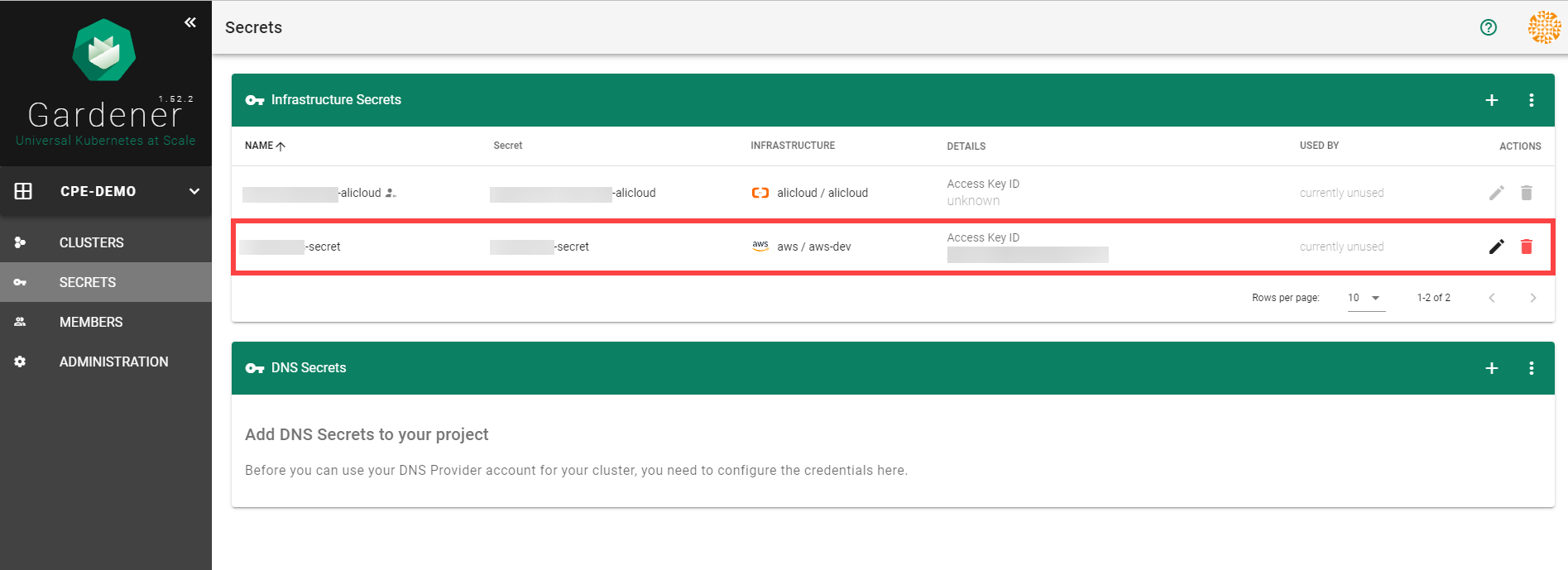Image resolution: width=1568 pixels, height=570 pixels.
Task: Navigate to Administration in sidebar
Action: tap(113, 362)
